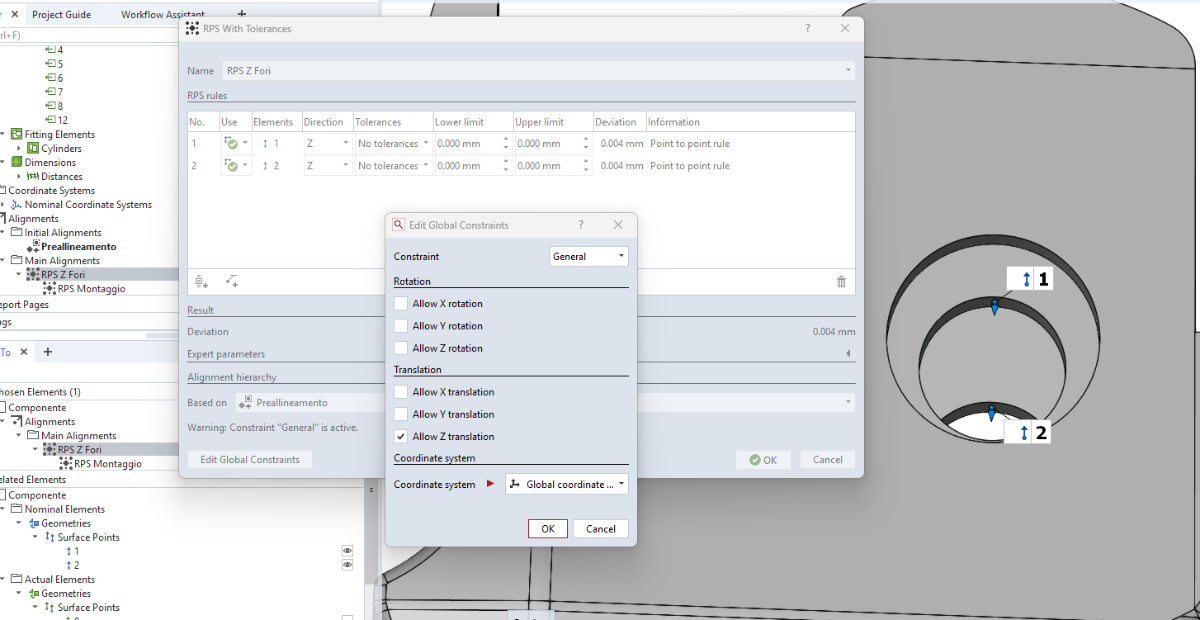1200x620 pixels.
Task: Open the Coordinate system dropdown
Action: [567, 484]
